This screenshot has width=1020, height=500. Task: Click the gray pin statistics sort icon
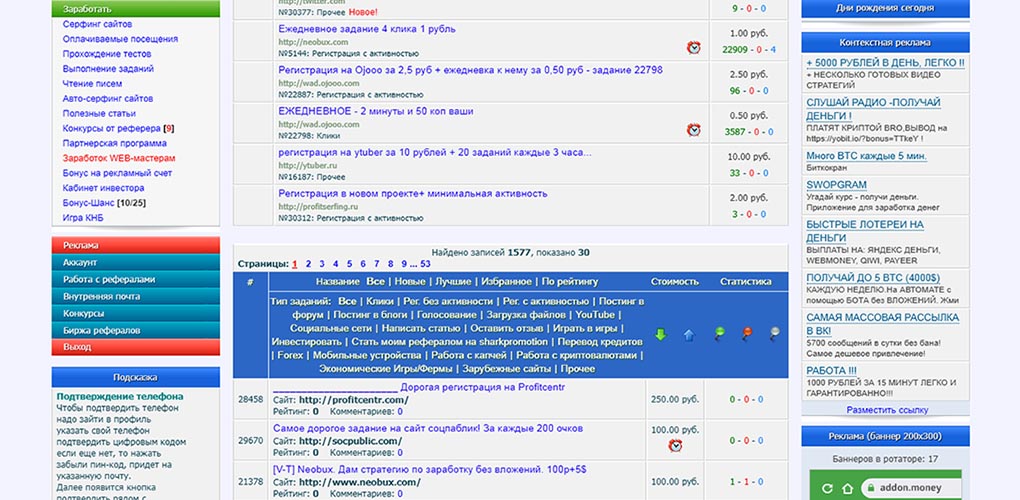(774, 334)
